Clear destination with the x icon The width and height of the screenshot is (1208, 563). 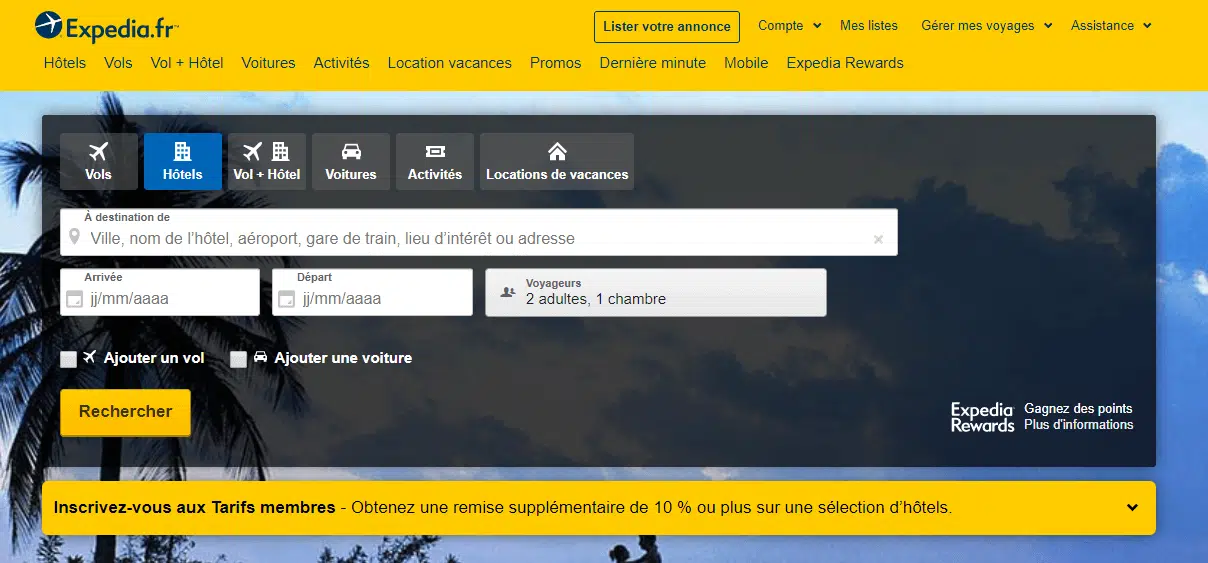pyautogui.click(x=878, y=239)
